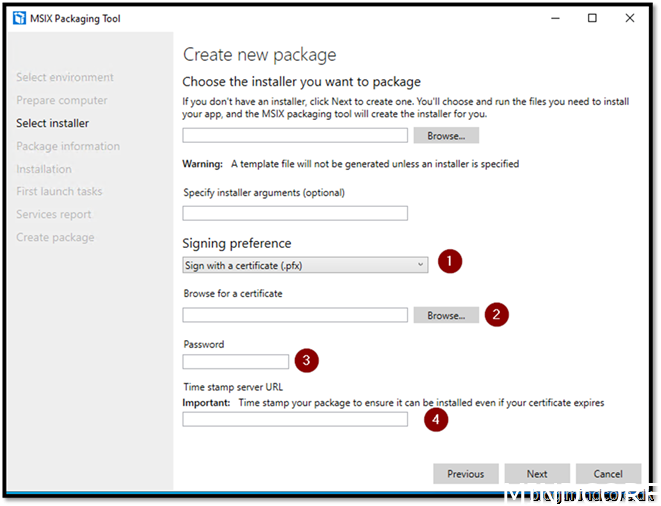The width and height of the screenshot is (661, 506).
Task: Go to the Prepare computer step
Action: coord(62,100)
